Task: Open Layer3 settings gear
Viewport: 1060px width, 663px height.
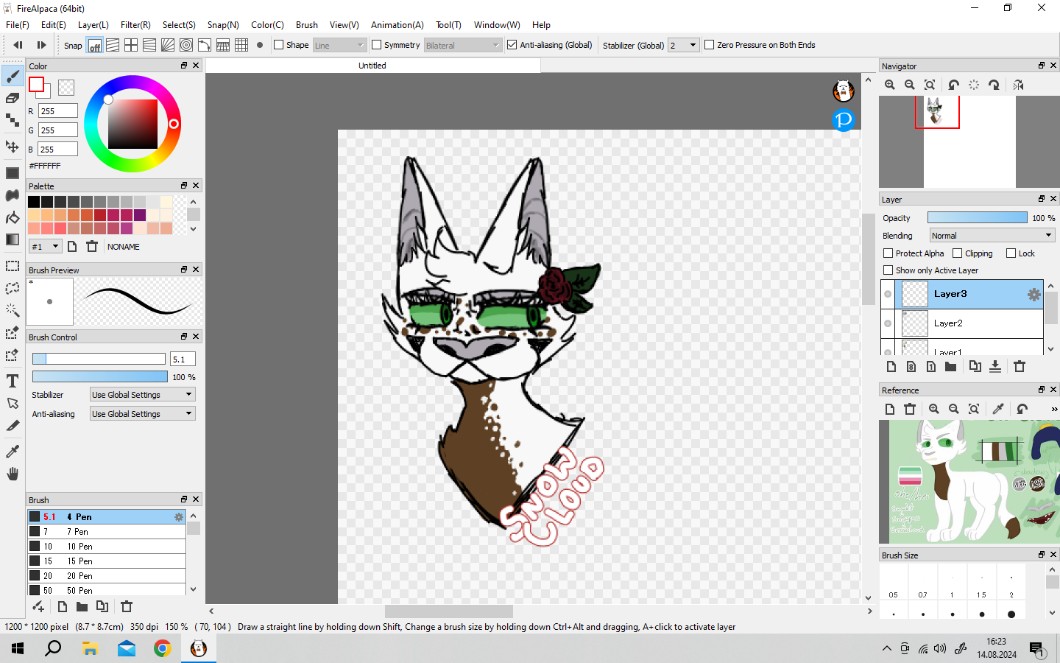Action: (1034, 294)
